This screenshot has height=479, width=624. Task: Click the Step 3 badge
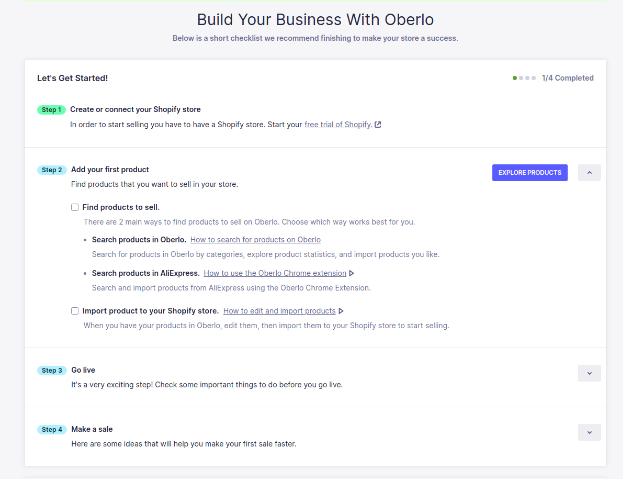click(51, 370)
